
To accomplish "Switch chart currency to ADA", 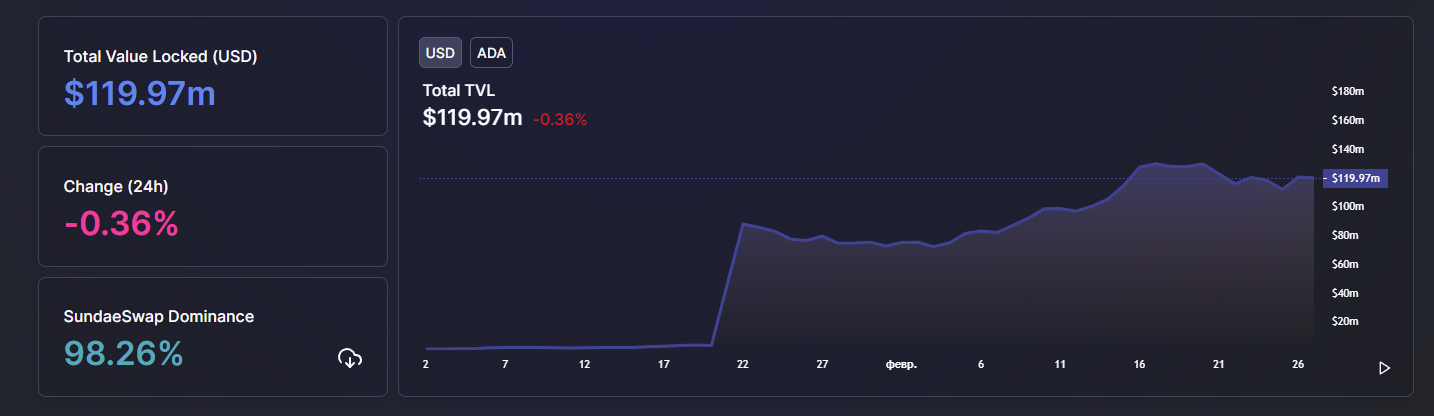I will point(491,53).
